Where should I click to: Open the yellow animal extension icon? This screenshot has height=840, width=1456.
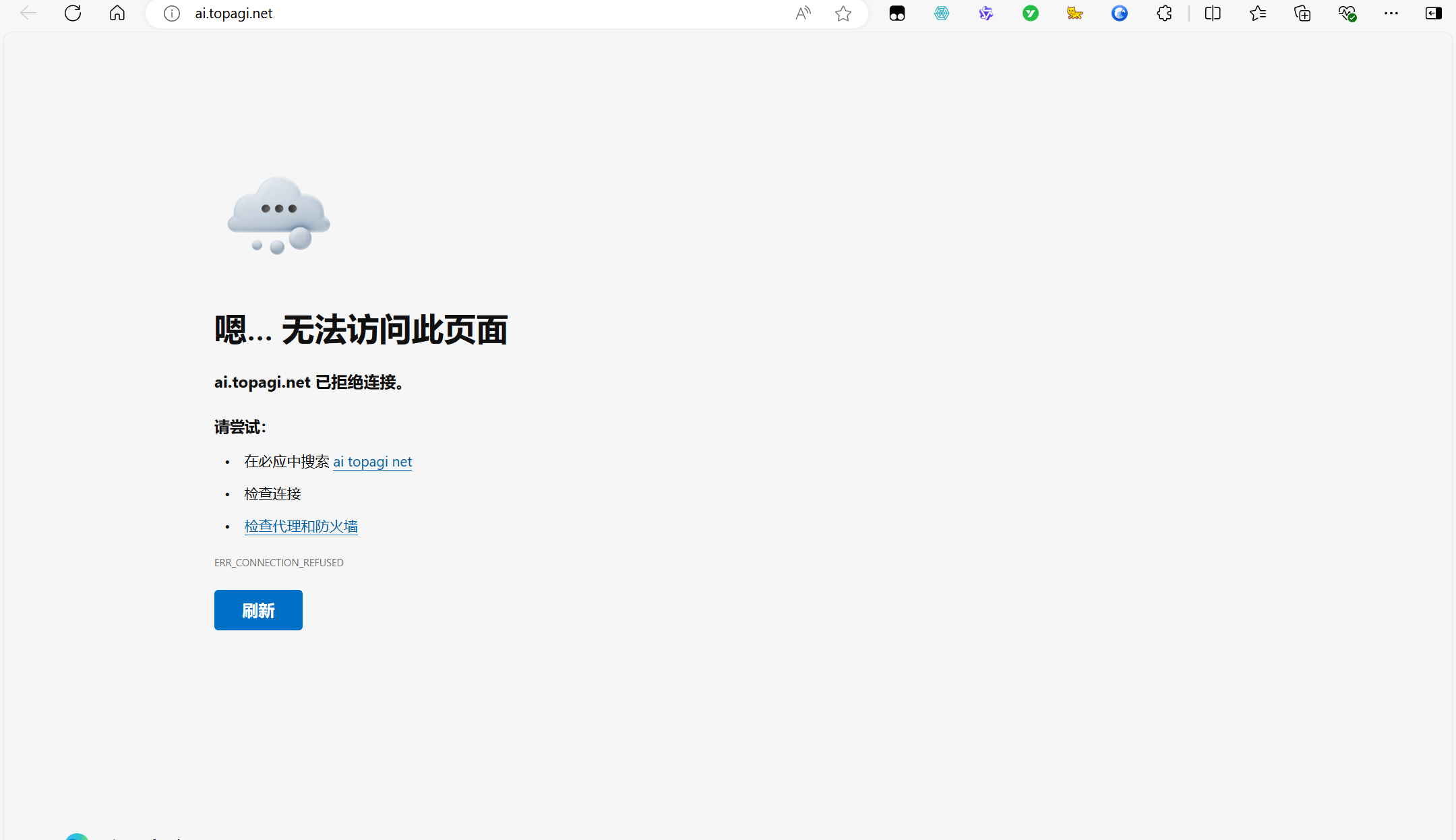point(1074,13)
